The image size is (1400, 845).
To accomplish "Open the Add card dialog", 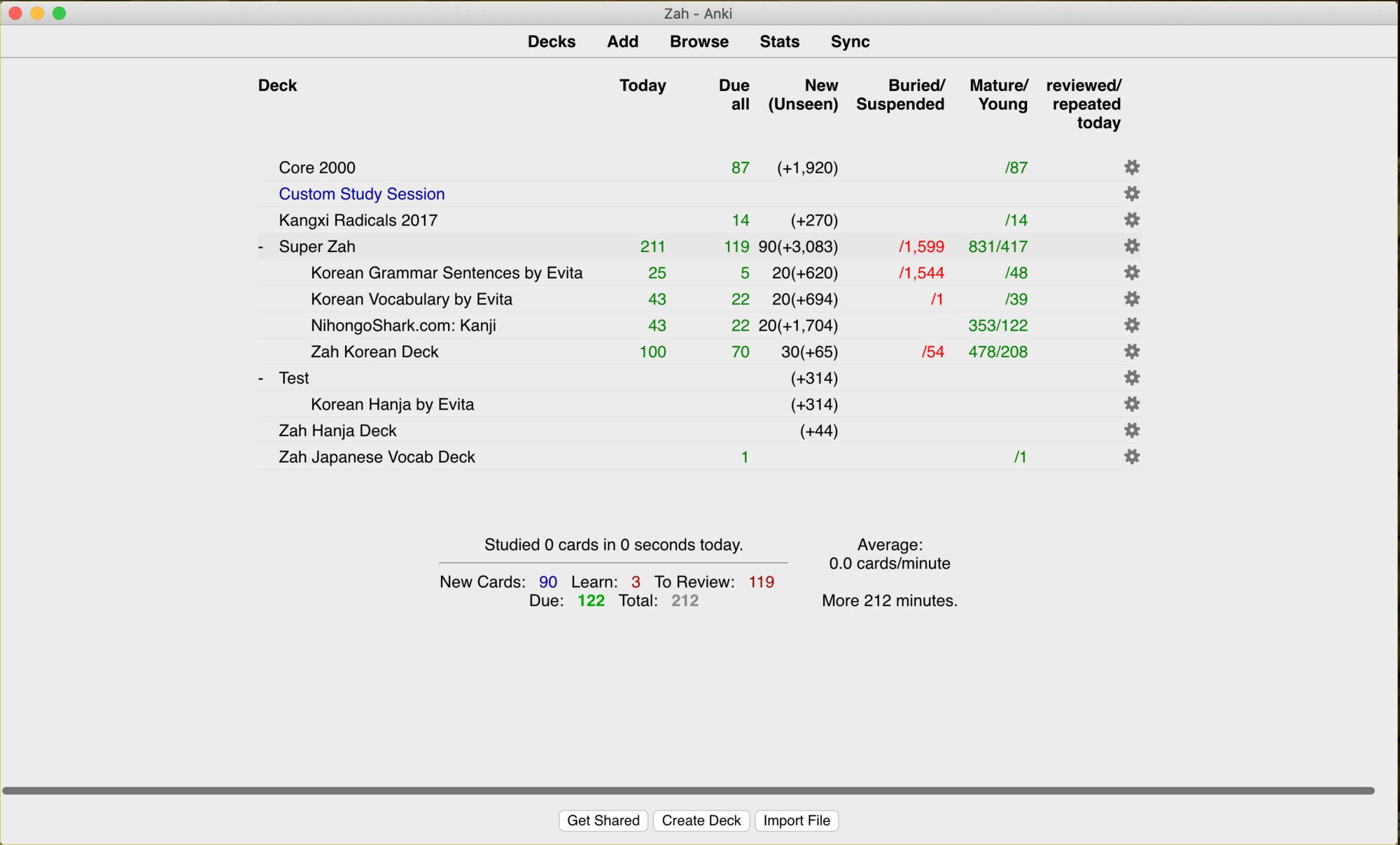I will coord(622,41).
